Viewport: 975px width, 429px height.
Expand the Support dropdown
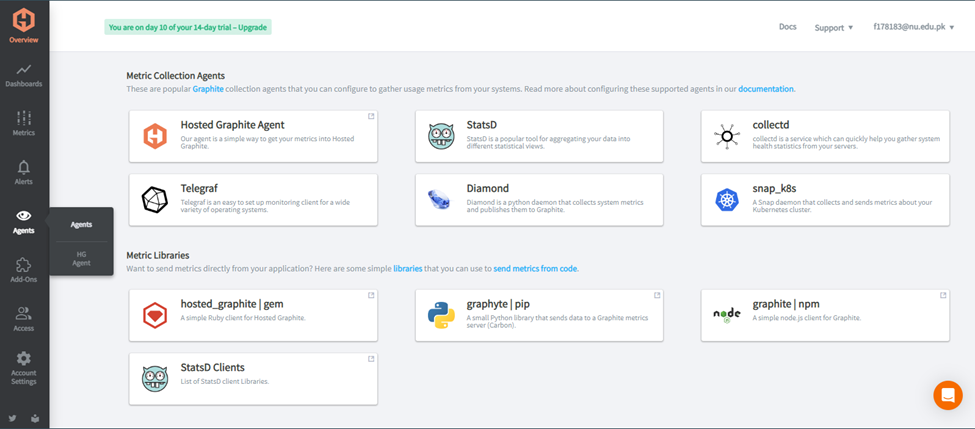click(x=833, y=27)
